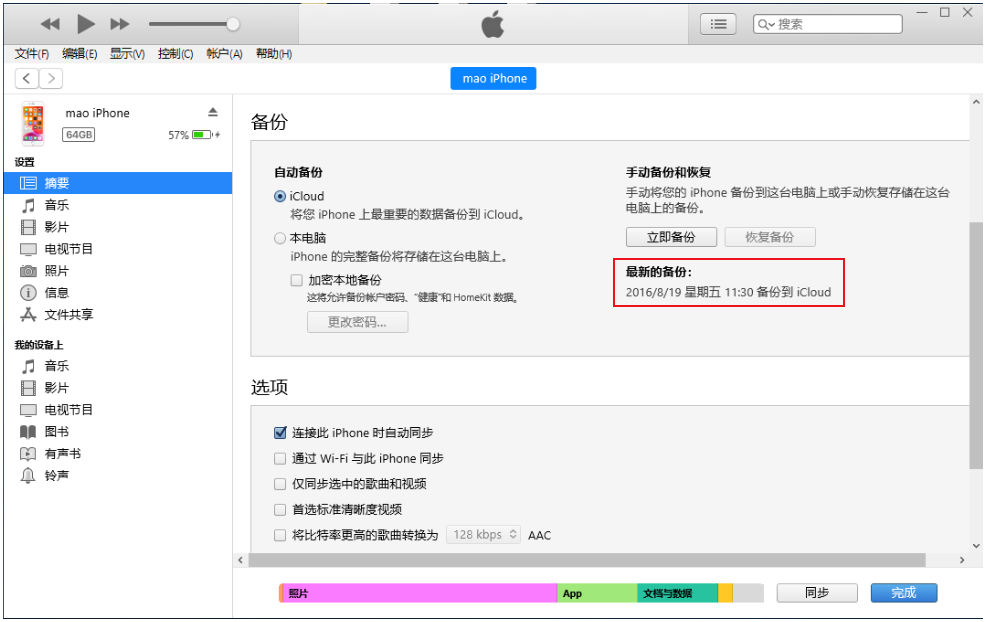This screenshot has height=622, width=985.
Task: Open the 文件(F) menu
Action: pos(31,54)
